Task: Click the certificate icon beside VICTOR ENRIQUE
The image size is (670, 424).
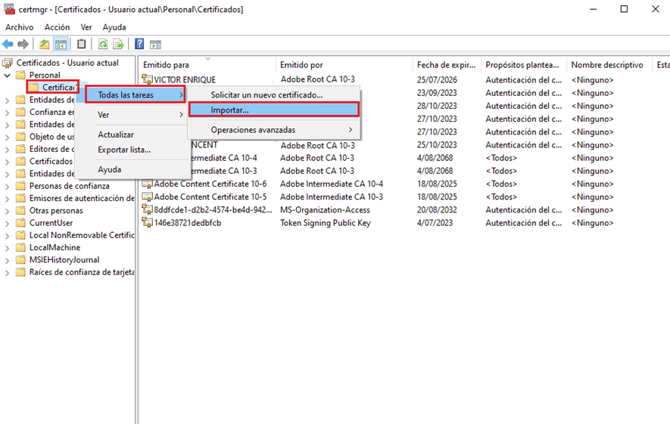Action: point(147,79)
